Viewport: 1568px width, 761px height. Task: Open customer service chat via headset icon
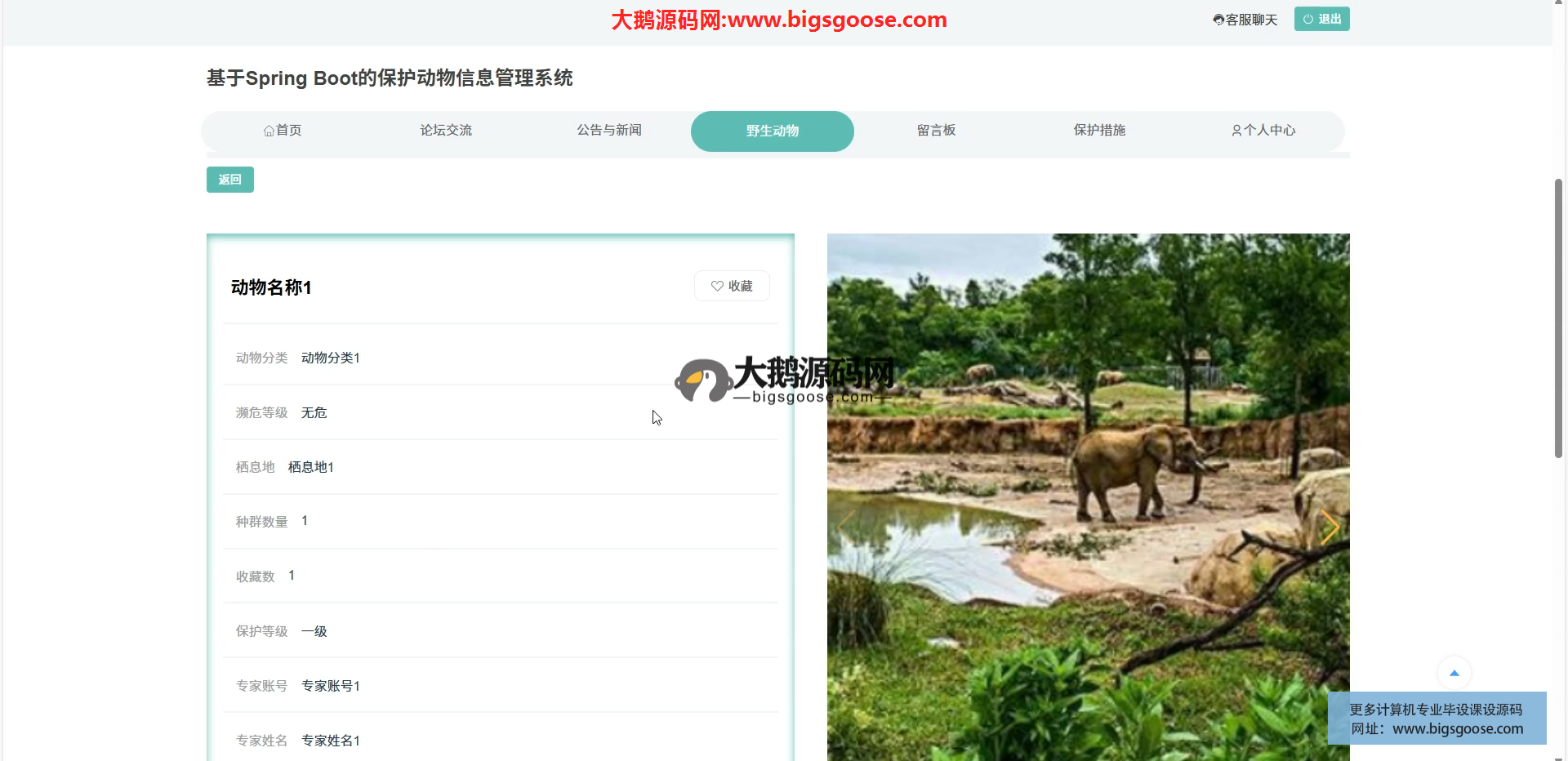coord(1218,20)
